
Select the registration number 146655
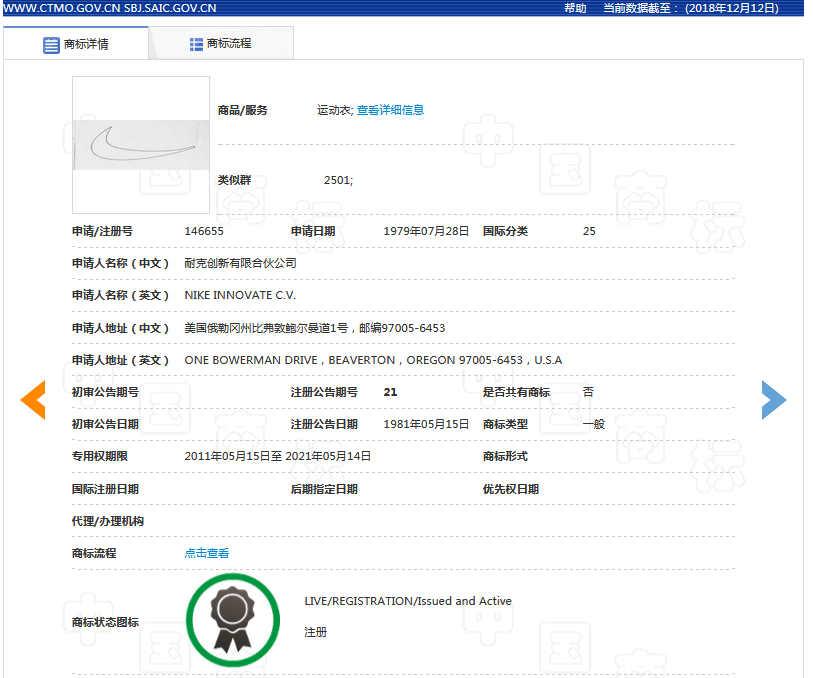pyautogui.click(x=204, y=231)
